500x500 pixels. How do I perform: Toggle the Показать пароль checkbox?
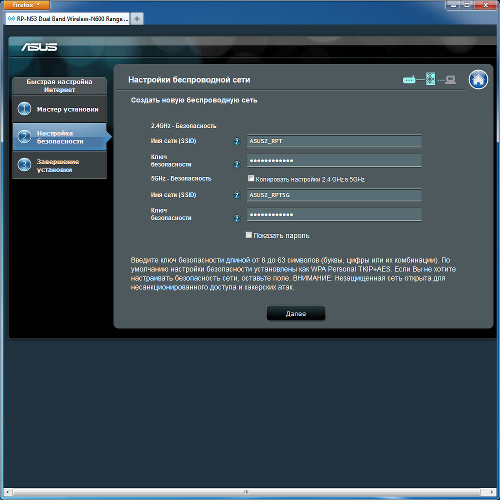click(249, 235)
